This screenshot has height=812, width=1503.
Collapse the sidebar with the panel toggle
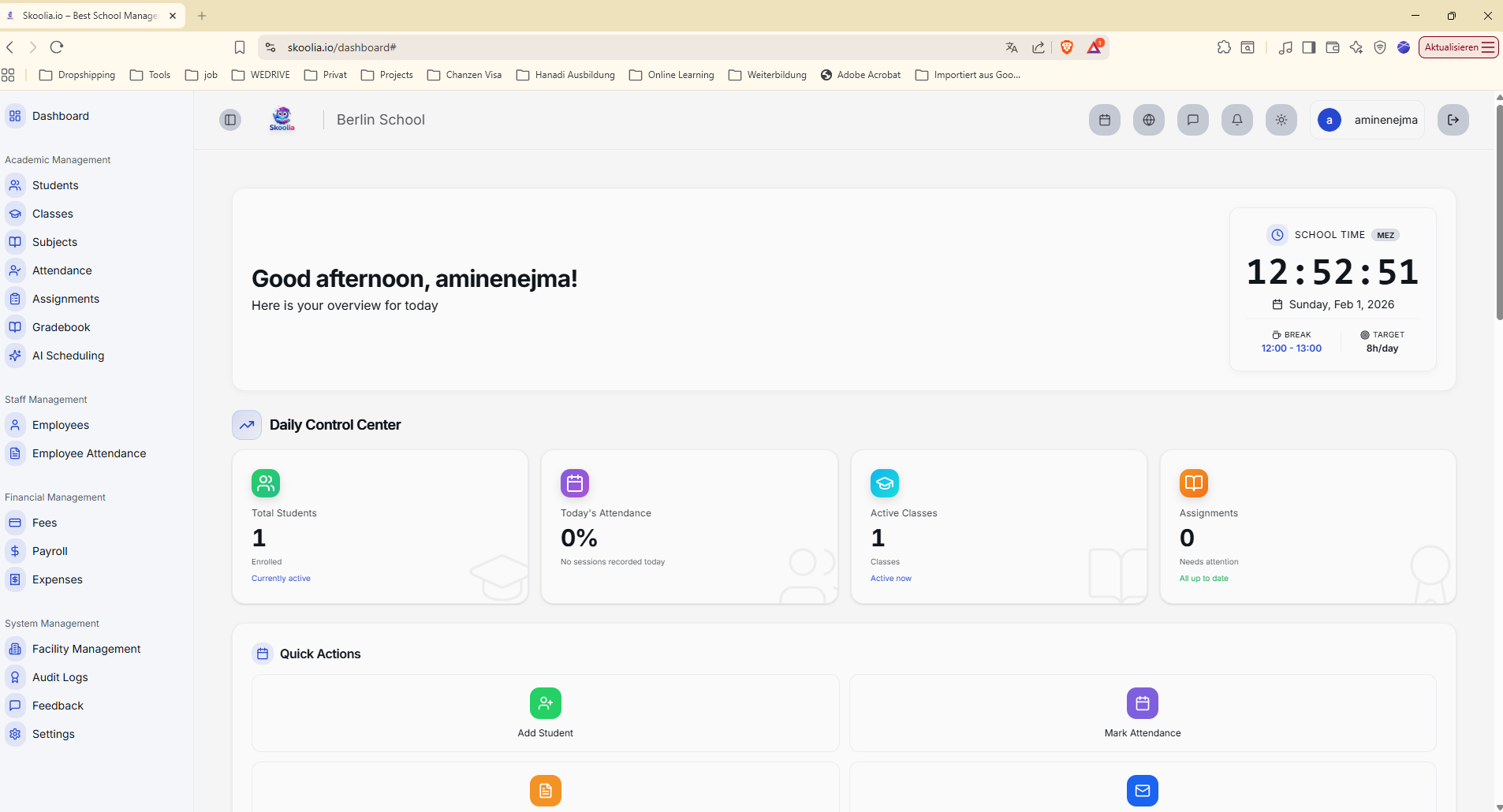click(229, 120)
